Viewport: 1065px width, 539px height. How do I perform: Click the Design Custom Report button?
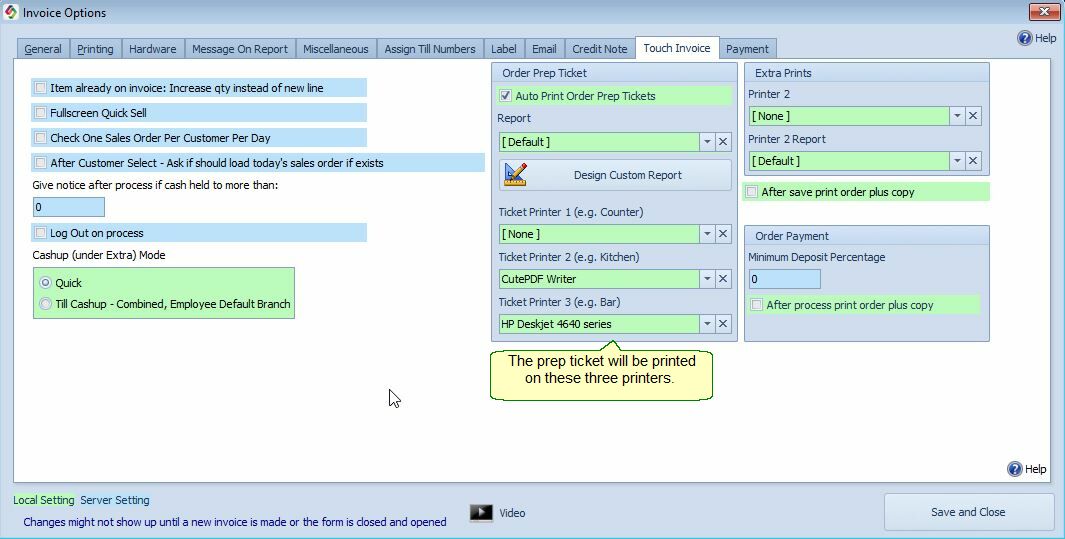(615, 175)
